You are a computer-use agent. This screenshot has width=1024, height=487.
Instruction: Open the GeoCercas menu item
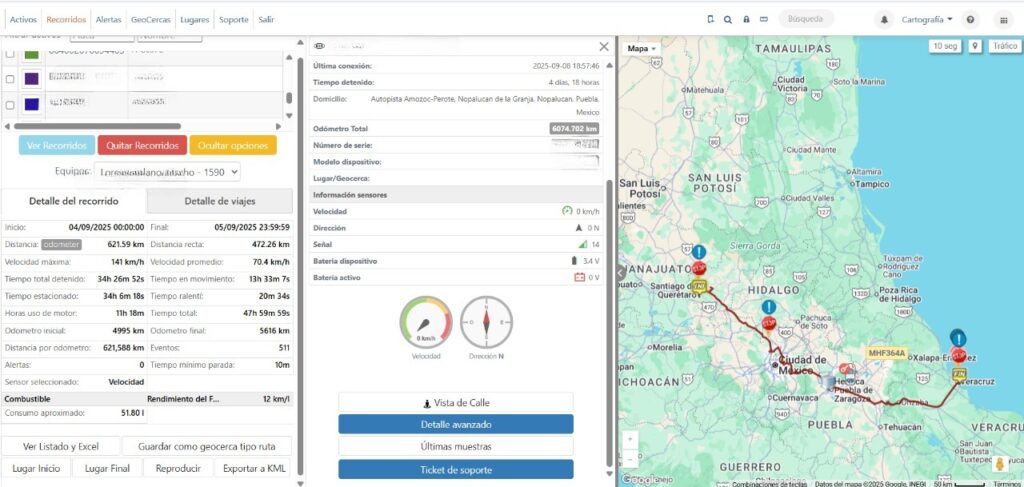coord(150,19)
